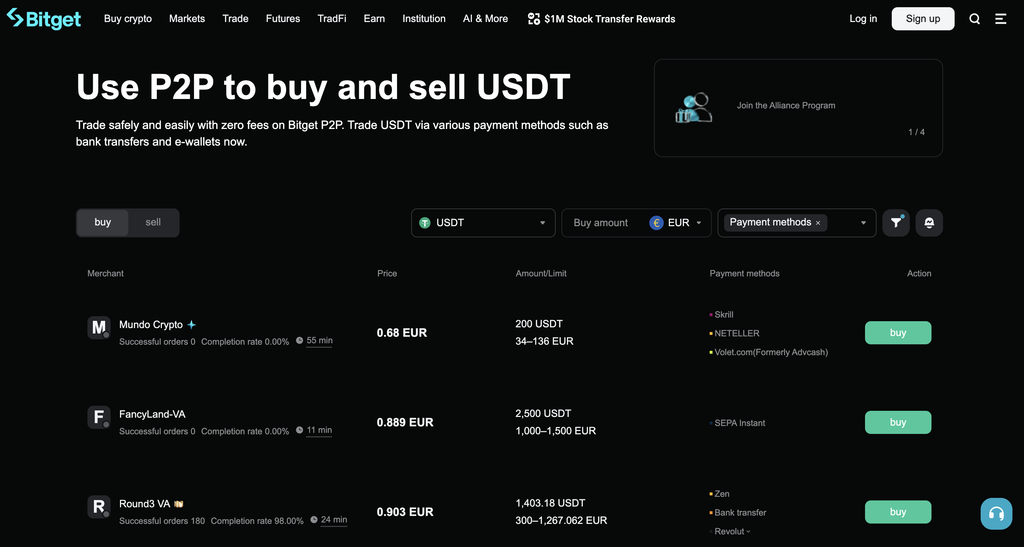
Task: Click the Tether USDT coin icon
Action: tap(425, 223)
